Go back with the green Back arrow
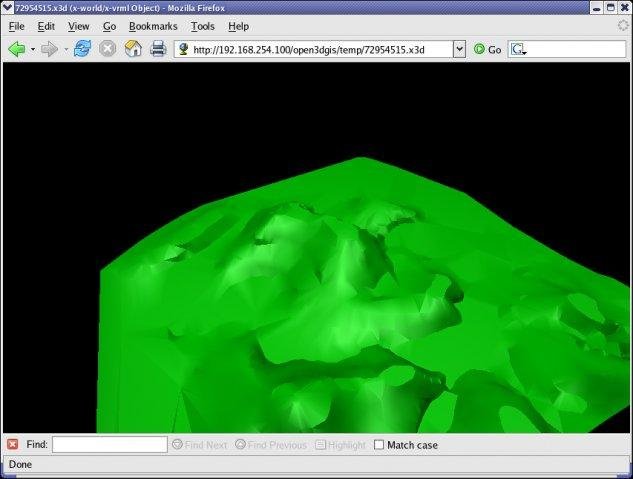The image size is (633, 479). coord(17,49)
